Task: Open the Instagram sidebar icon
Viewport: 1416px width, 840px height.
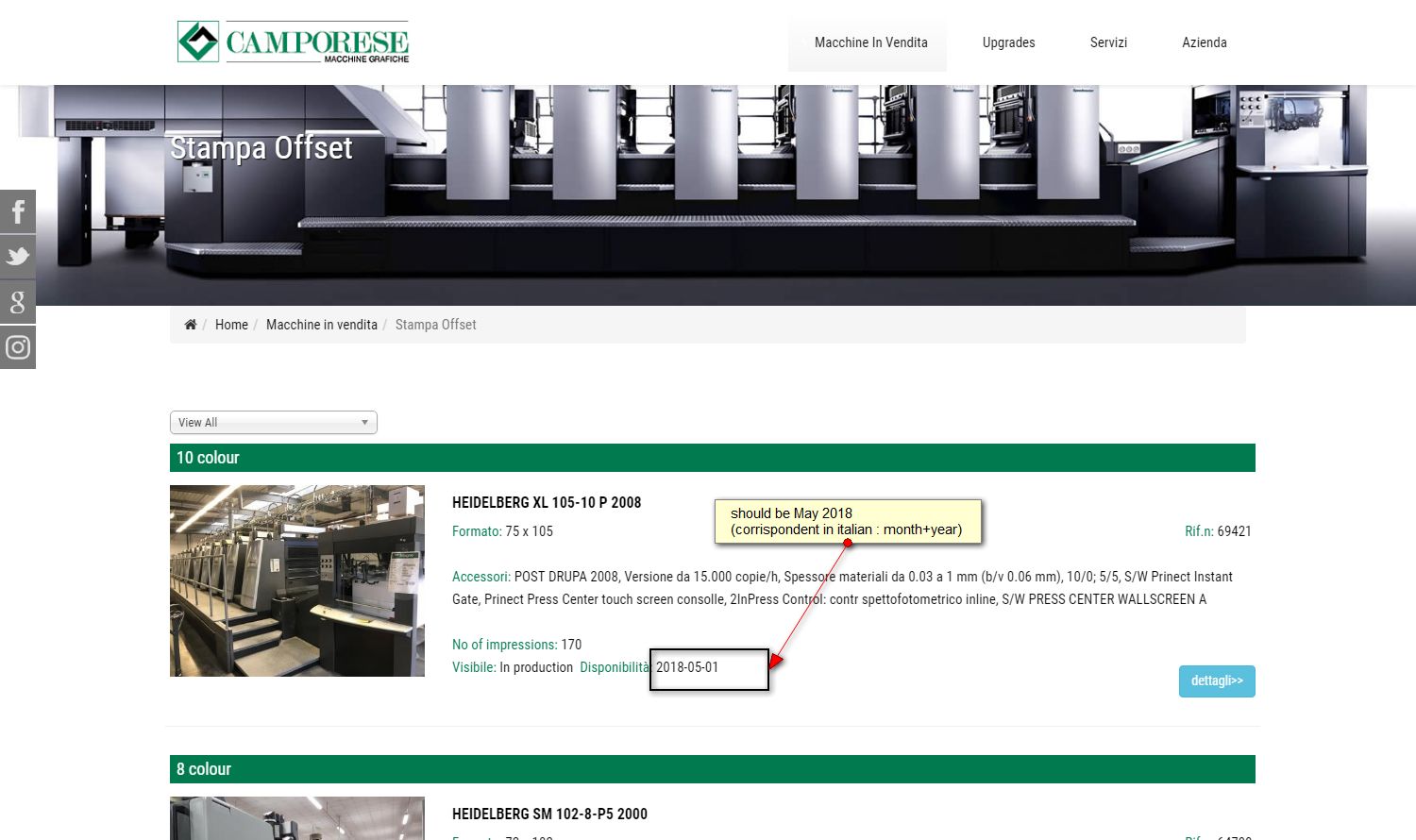Action: coord(17,347)
